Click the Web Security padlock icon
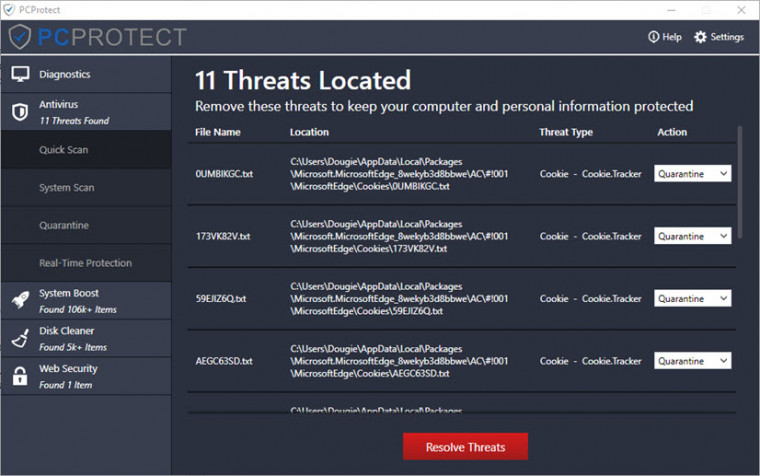The width and height of the screenshot is (760, 476). pyautogui.click(x=20, y=376)
